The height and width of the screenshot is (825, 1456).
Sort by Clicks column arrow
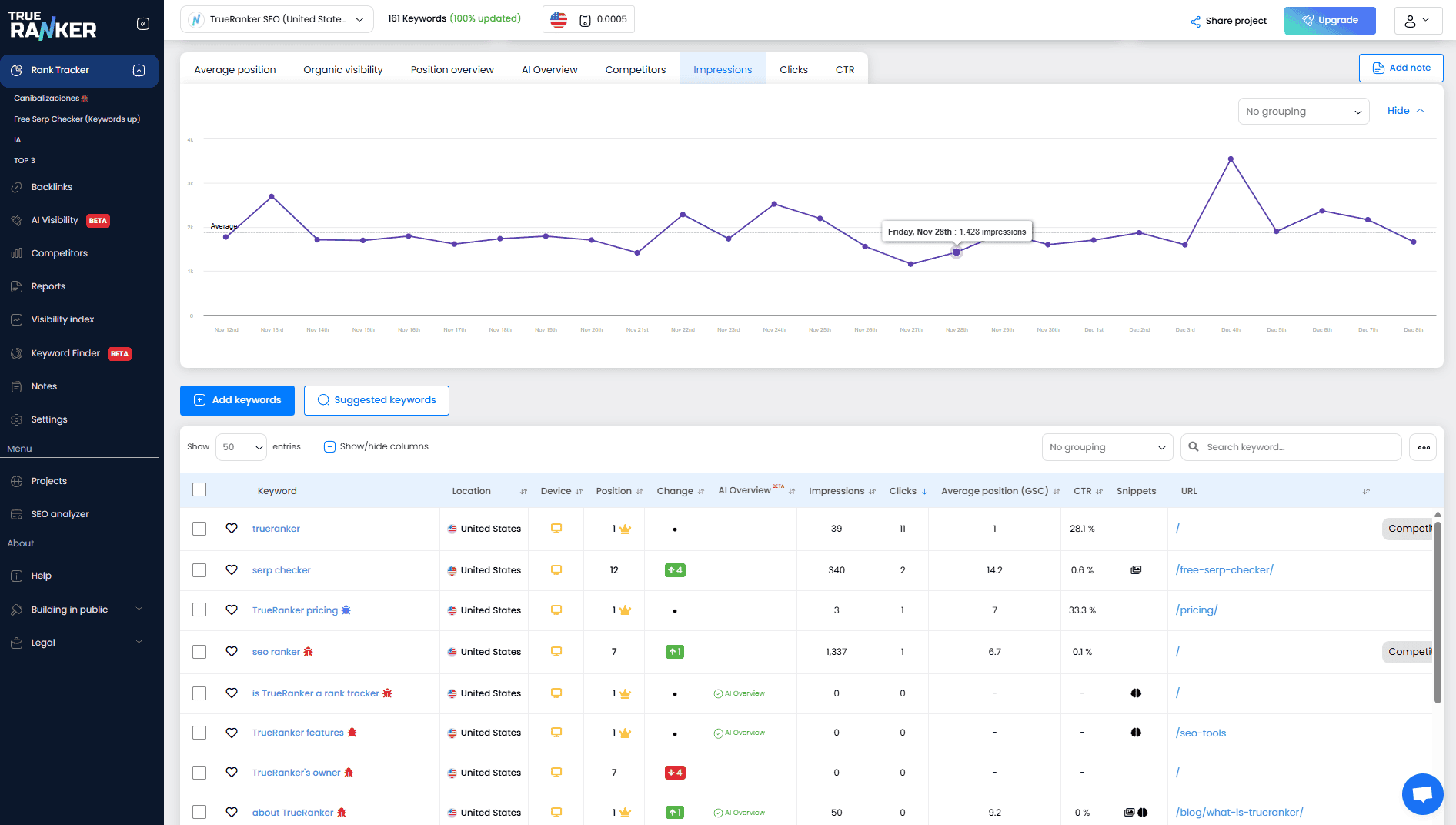924,492
